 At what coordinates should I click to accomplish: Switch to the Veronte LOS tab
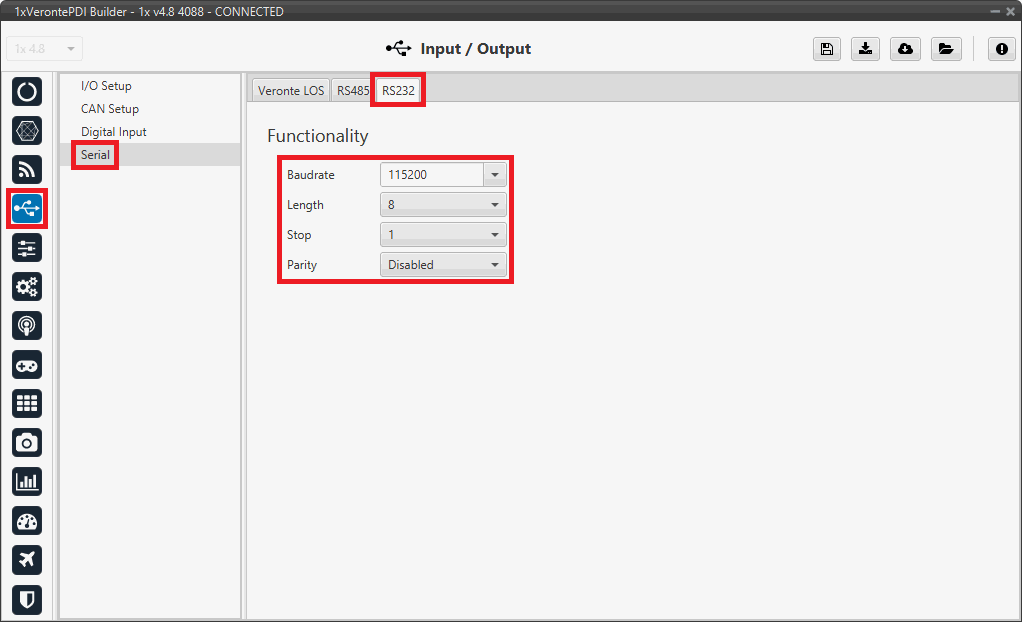tap(290, 90)
